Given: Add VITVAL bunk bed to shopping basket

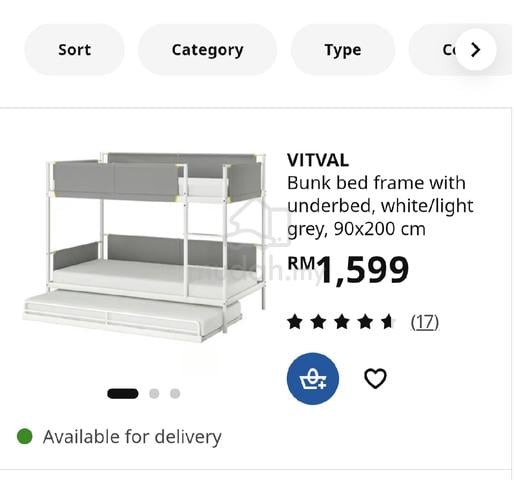Looking at the screenshot, I should click(x=313, y=379).
